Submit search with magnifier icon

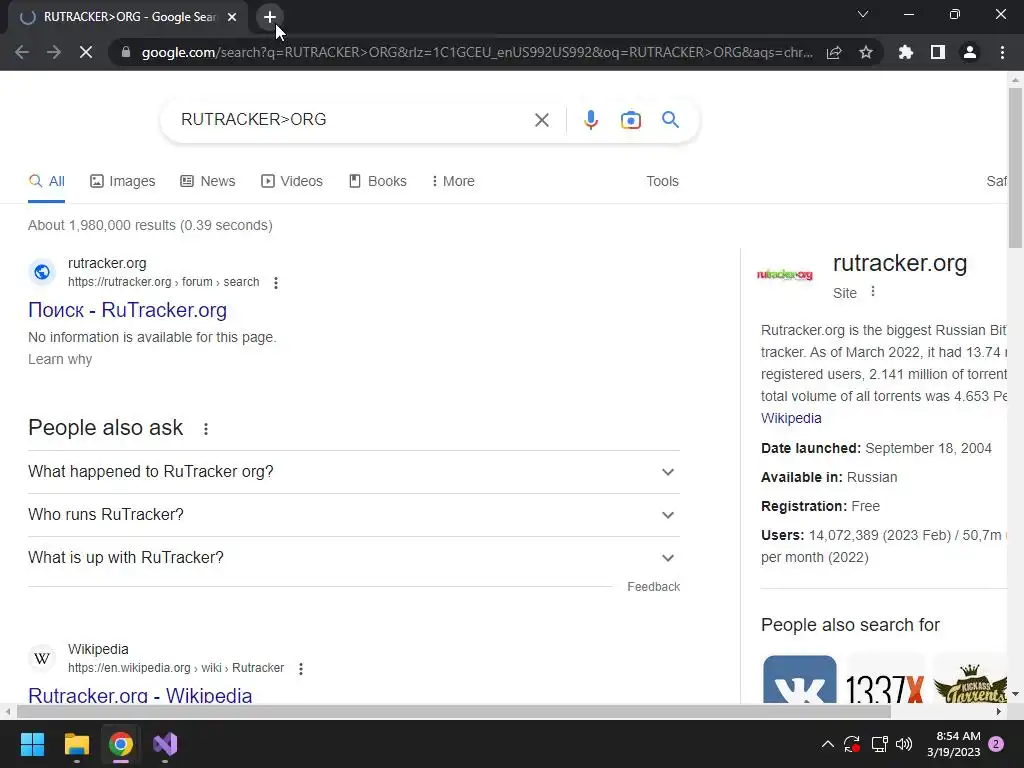click(671, 120)
